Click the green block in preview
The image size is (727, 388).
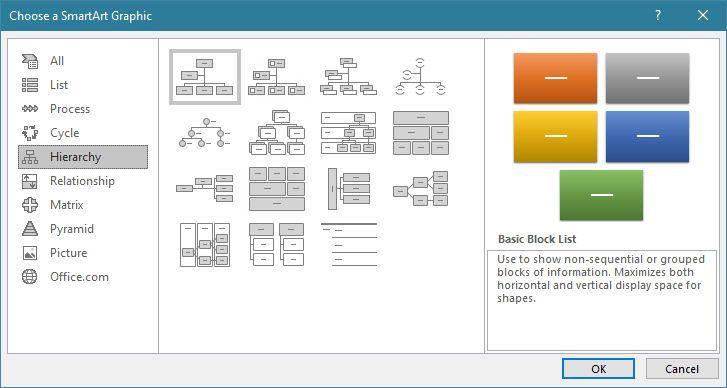[x=601, y=195]
